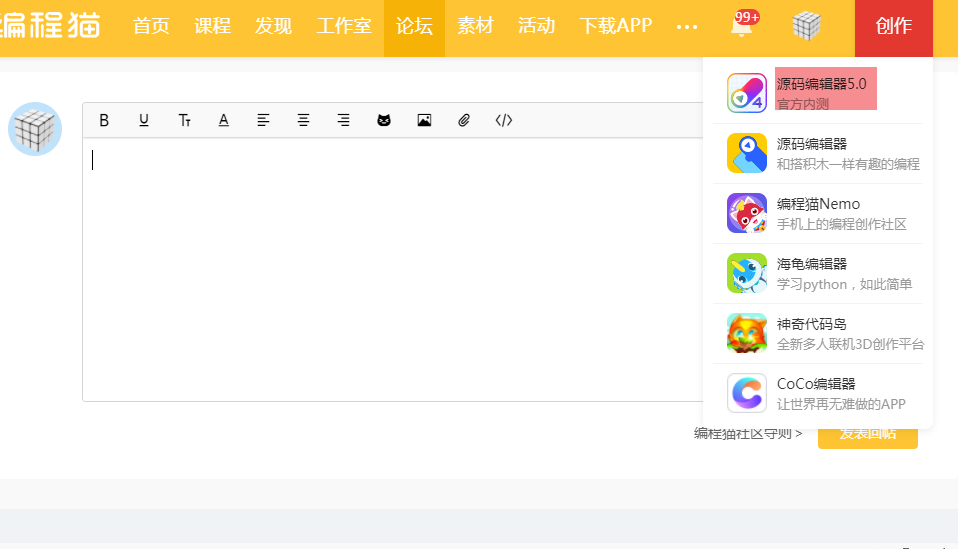Open 编程猫社区守则 link

click(748, 434)
